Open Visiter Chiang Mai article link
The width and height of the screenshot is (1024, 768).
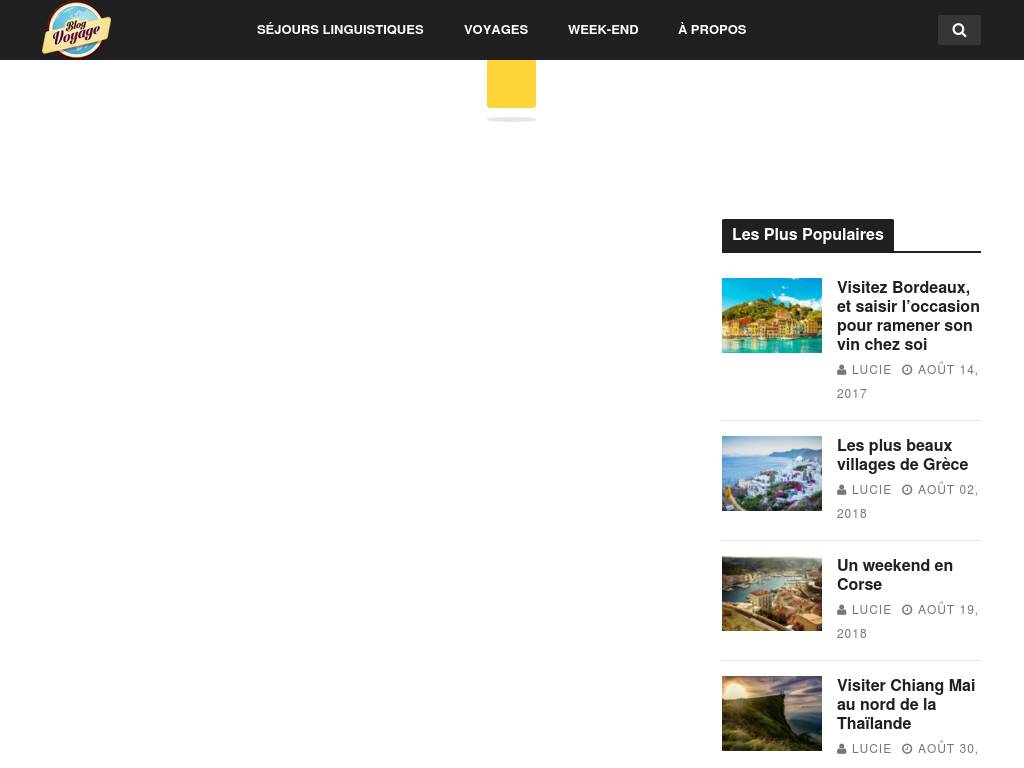(x=906, y=704)
